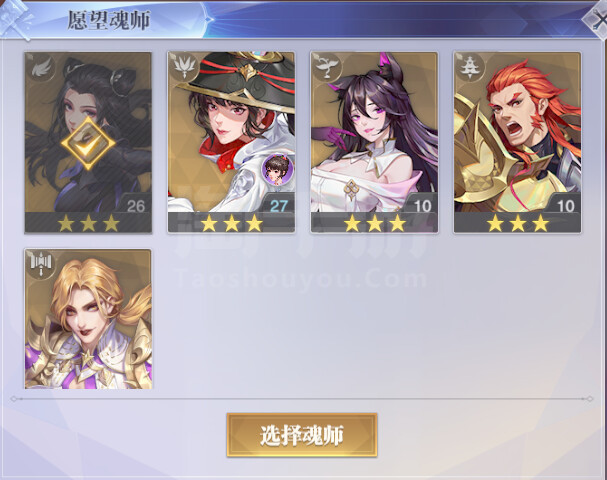This screenshot has height=480, width=607.
Task: Select the purple-haired cat-eared character card
Action: (374, 142)
